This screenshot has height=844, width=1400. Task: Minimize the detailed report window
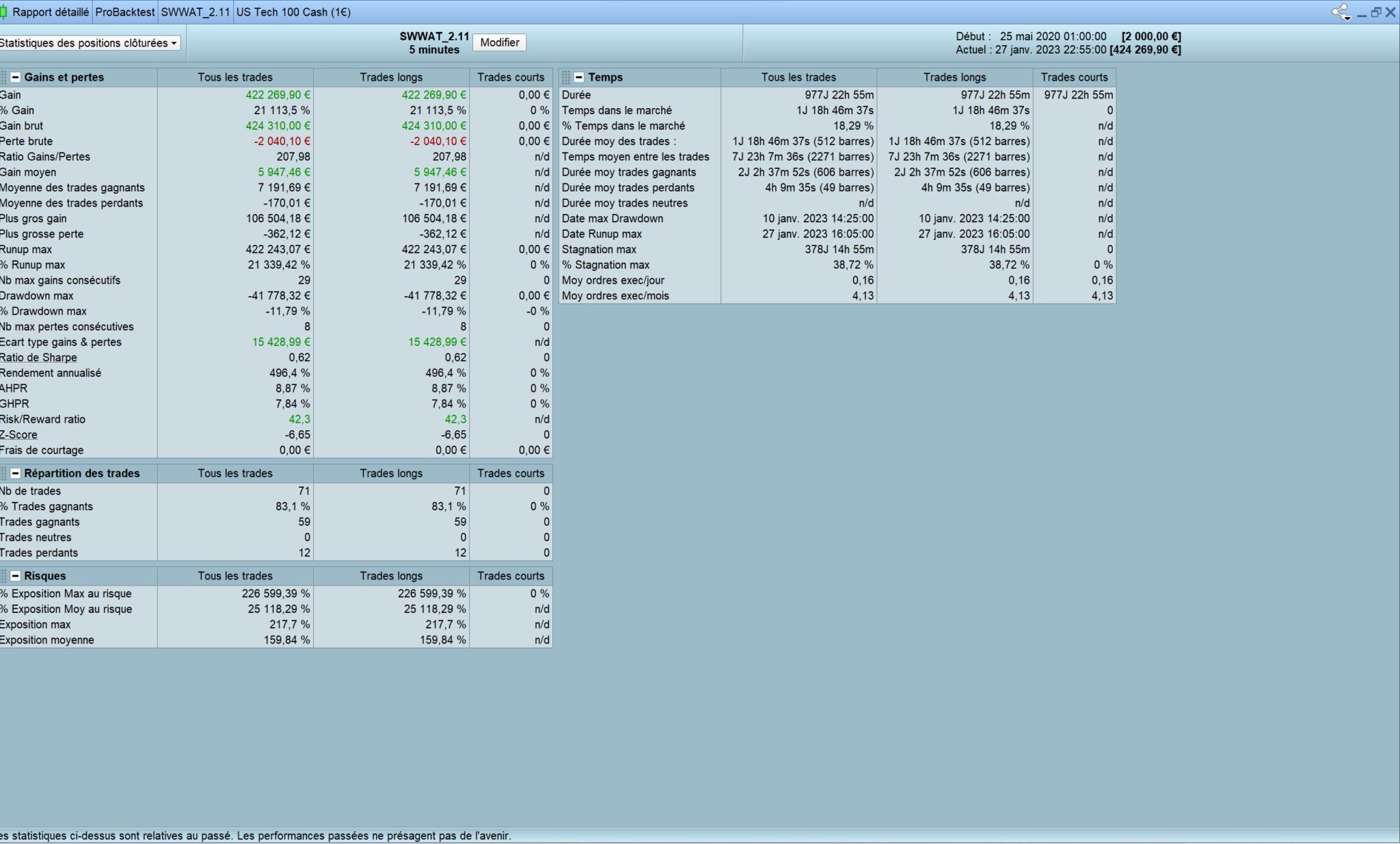[1361, 12]
